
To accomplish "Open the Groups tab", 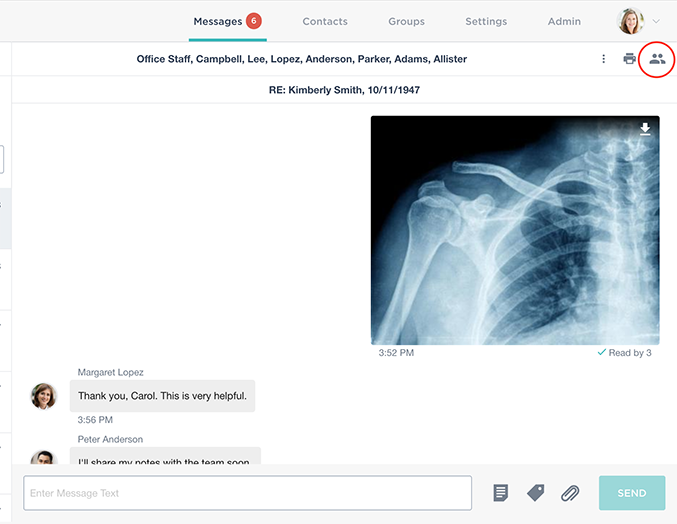I will pyautogui.click(x=406, y=22).
